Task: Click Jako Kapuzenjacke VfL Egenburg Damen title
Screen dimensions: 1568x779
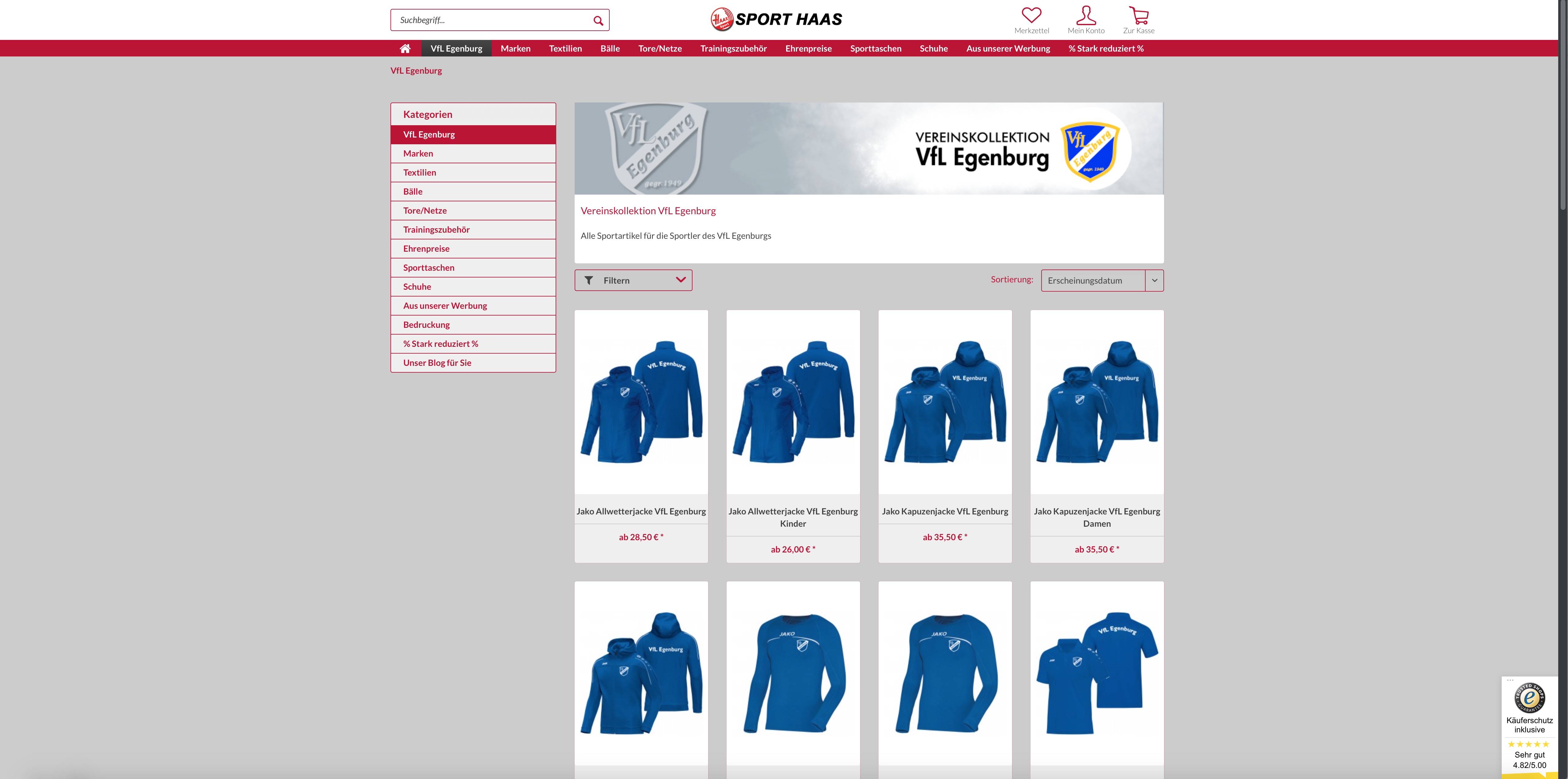Action: coord(1096,518)
